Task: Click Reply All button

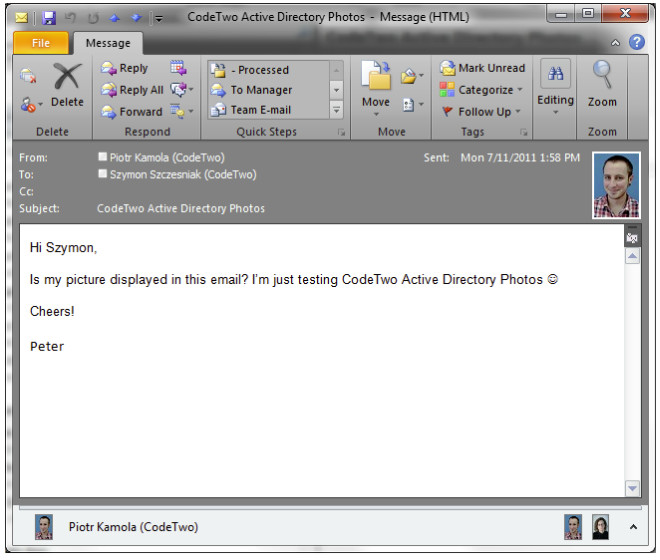Action: [132, 90]
